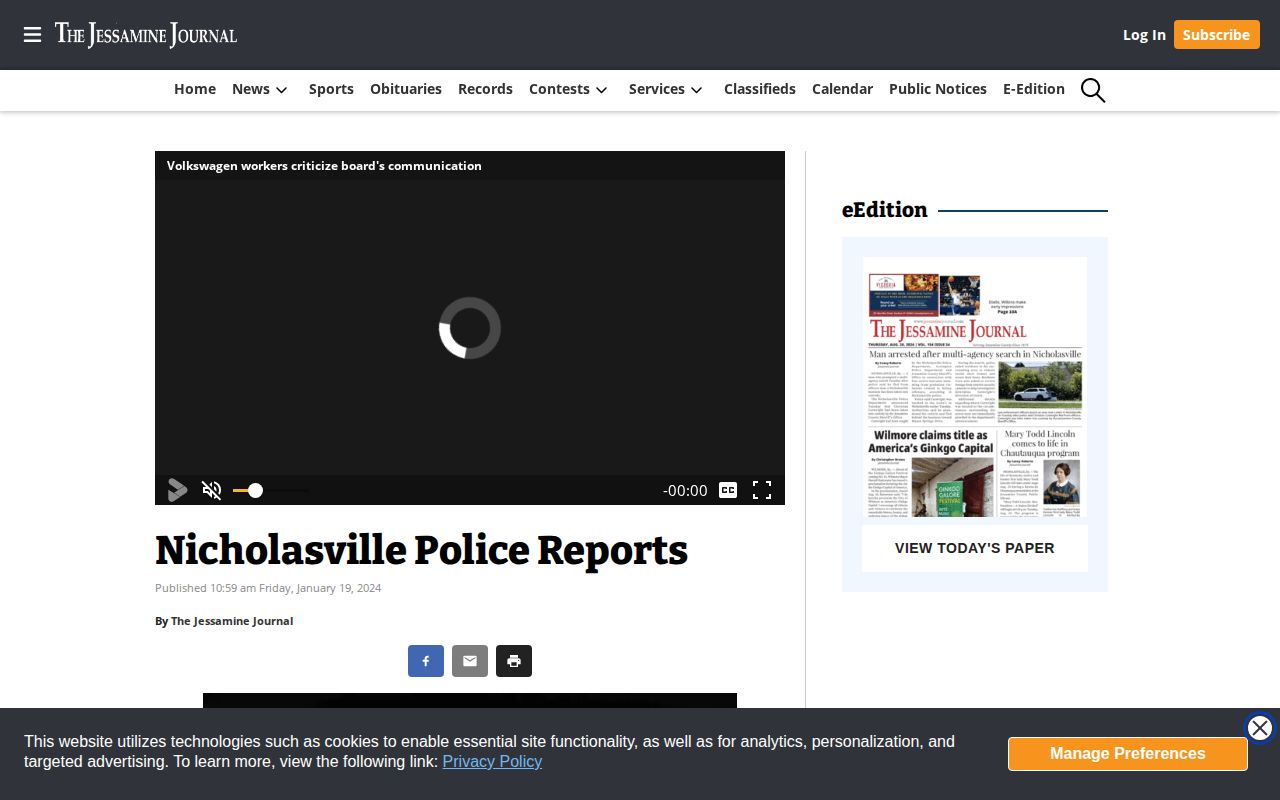Click View Today's Paper button

pos(975,548)
